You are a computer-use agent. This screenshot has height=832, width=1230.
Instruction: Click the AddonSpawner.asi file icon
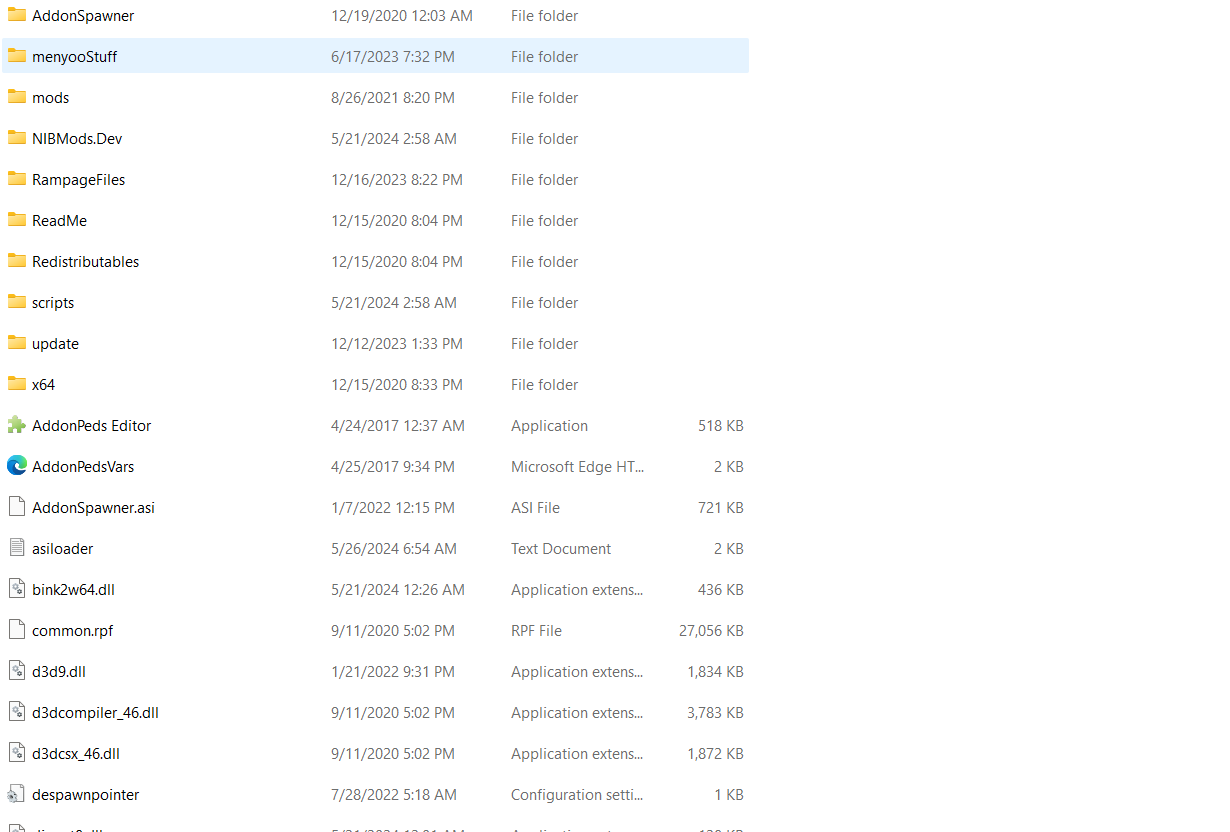[16, 507]
